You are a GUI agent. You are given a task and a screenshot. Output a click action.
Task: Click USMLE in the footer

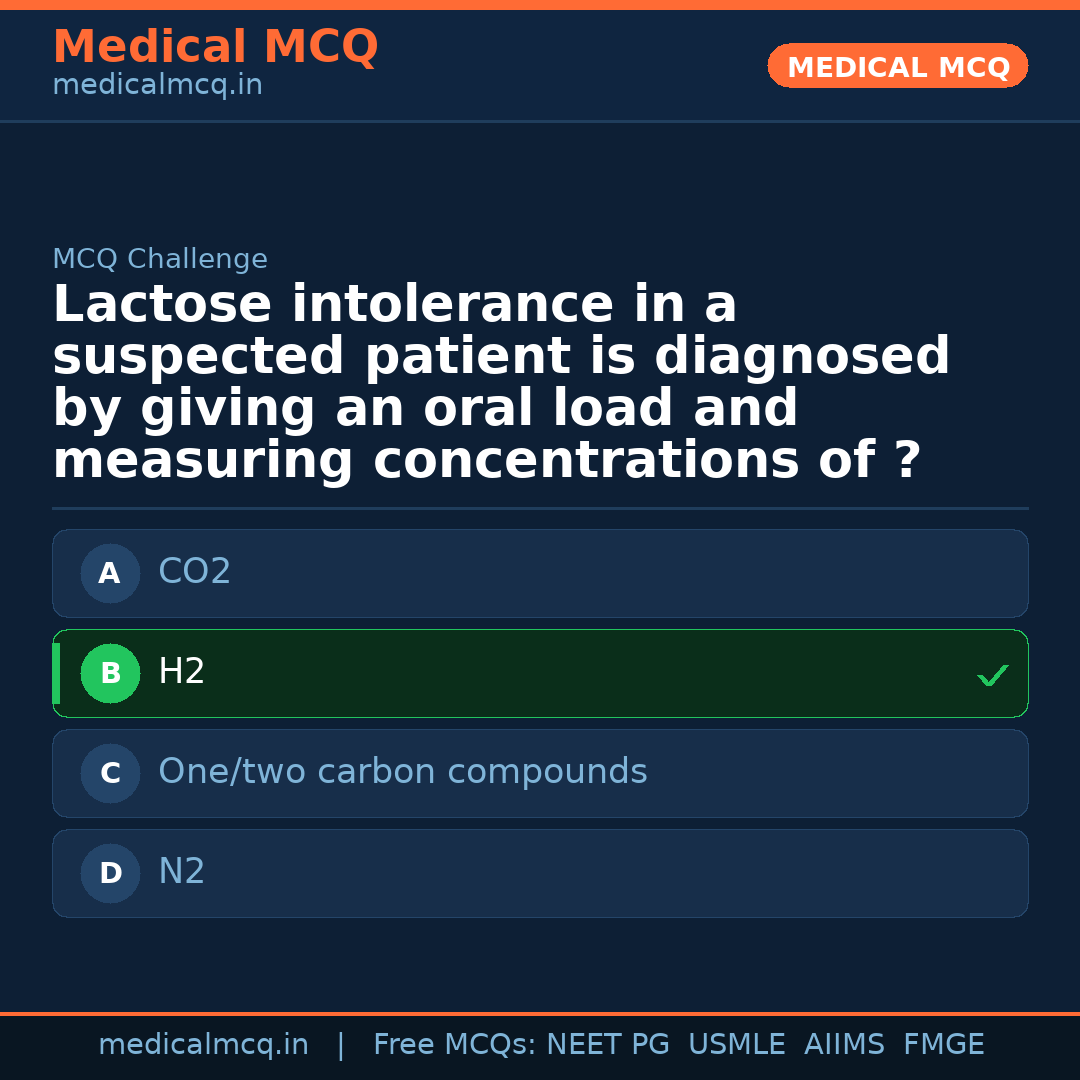pos(736,1045)
